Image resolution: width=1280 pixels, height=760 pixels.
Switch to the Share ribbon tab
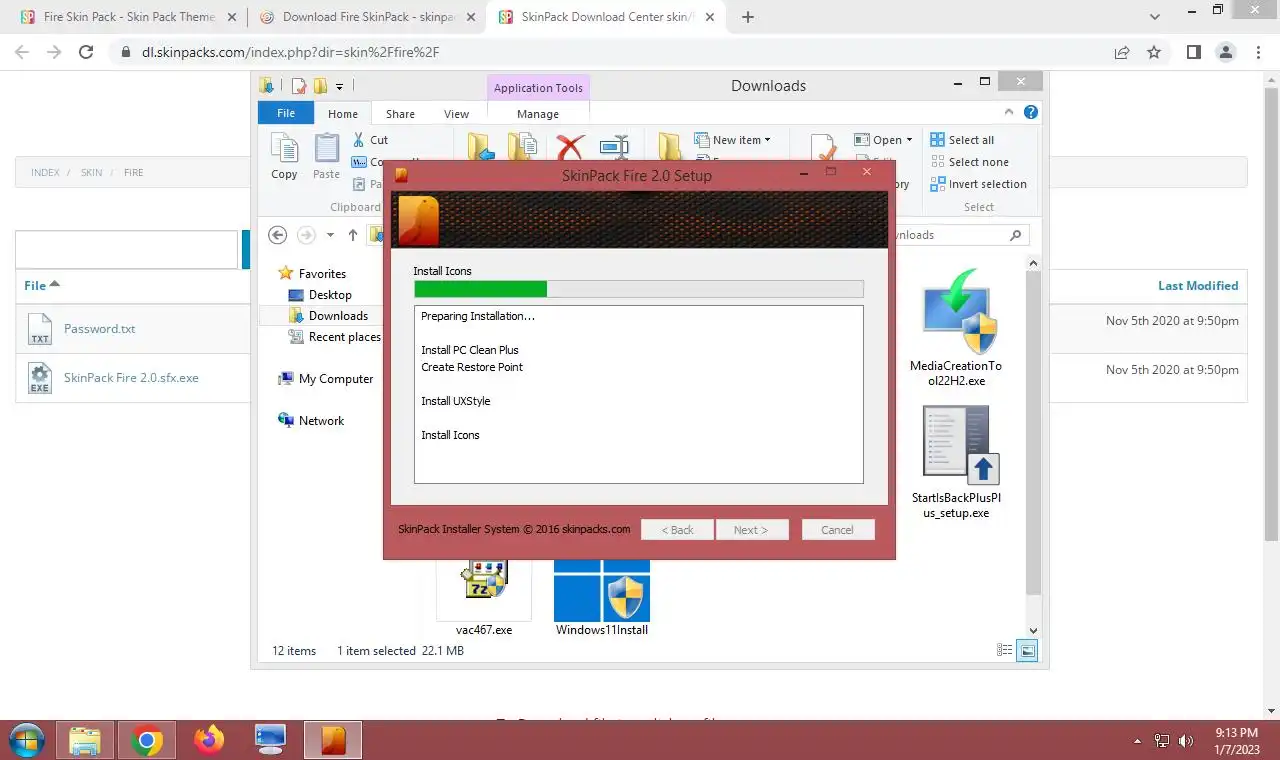[x=400, y=114]
